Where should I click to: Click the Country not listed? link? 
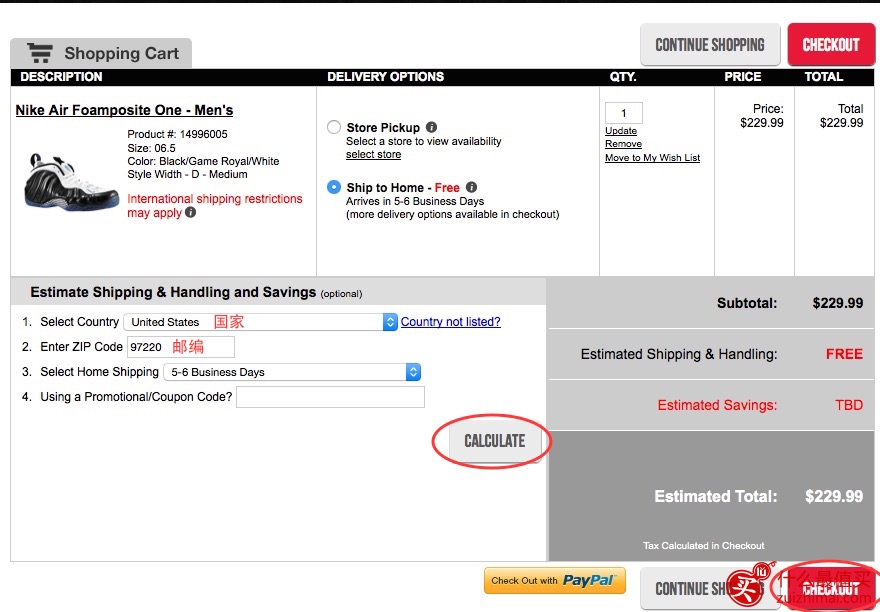pos(450,322)
